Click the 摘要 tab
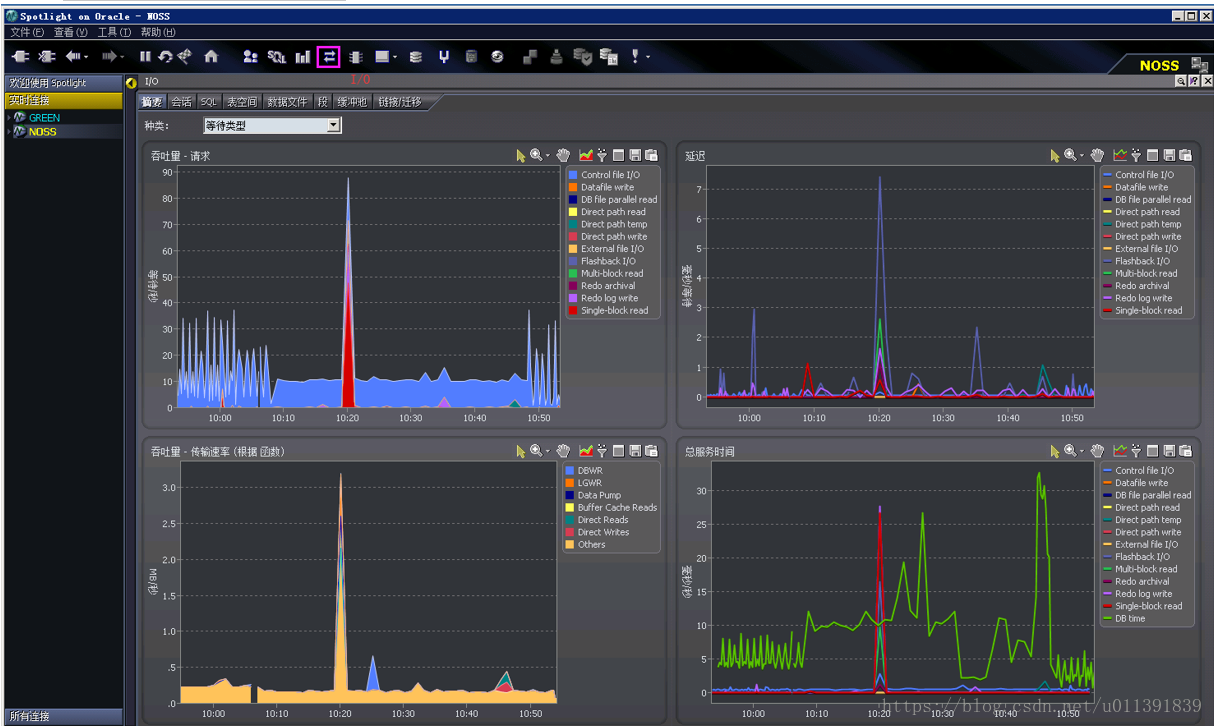This screenshot has height=726, width=1214. point(152,102)
